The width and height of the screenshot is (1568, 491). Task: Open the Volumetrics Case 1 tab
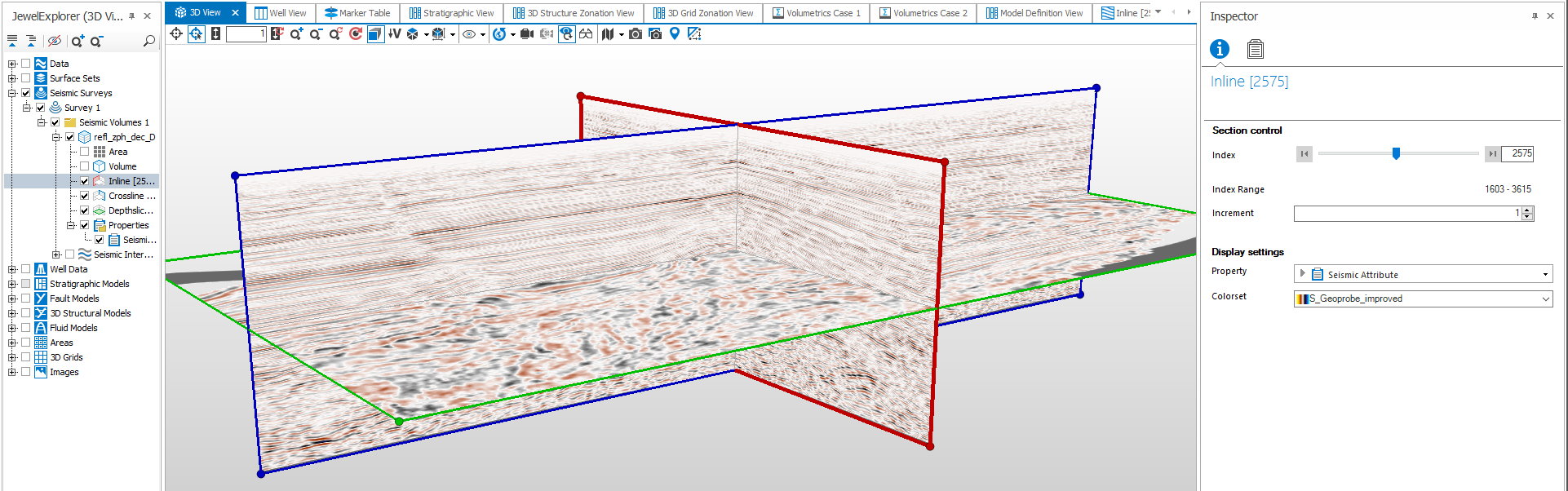click(x=817, y=13)
